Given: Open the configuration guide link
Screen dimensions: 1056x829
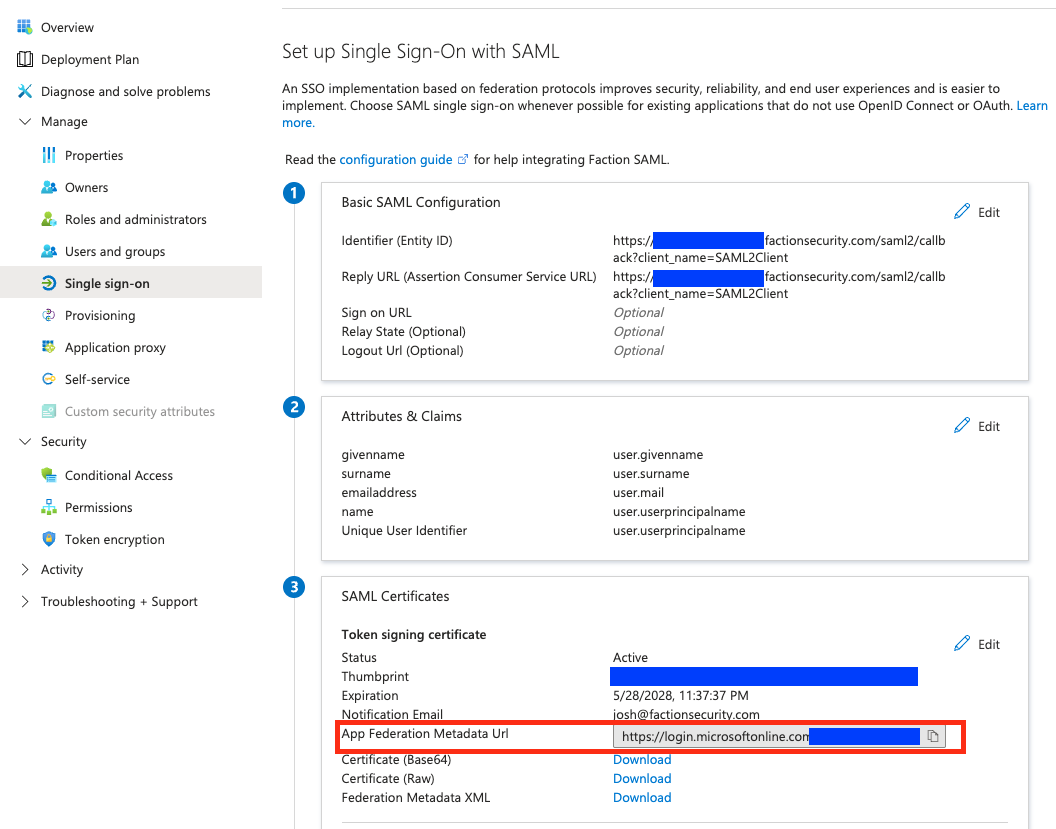Looking at the screenshot, I should click(395, 160).
